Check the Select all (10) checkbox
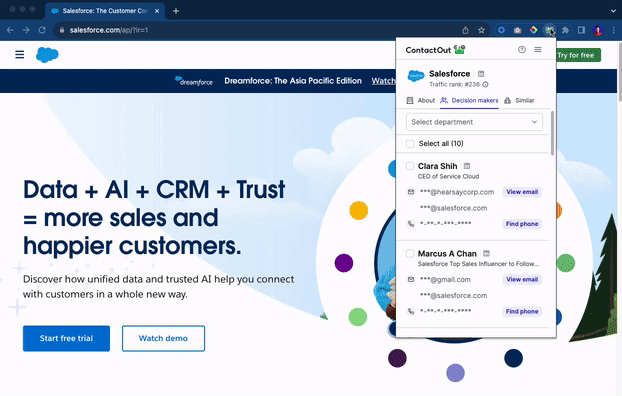622x396 pixels. pyautogui.click(x=410, y=144)
